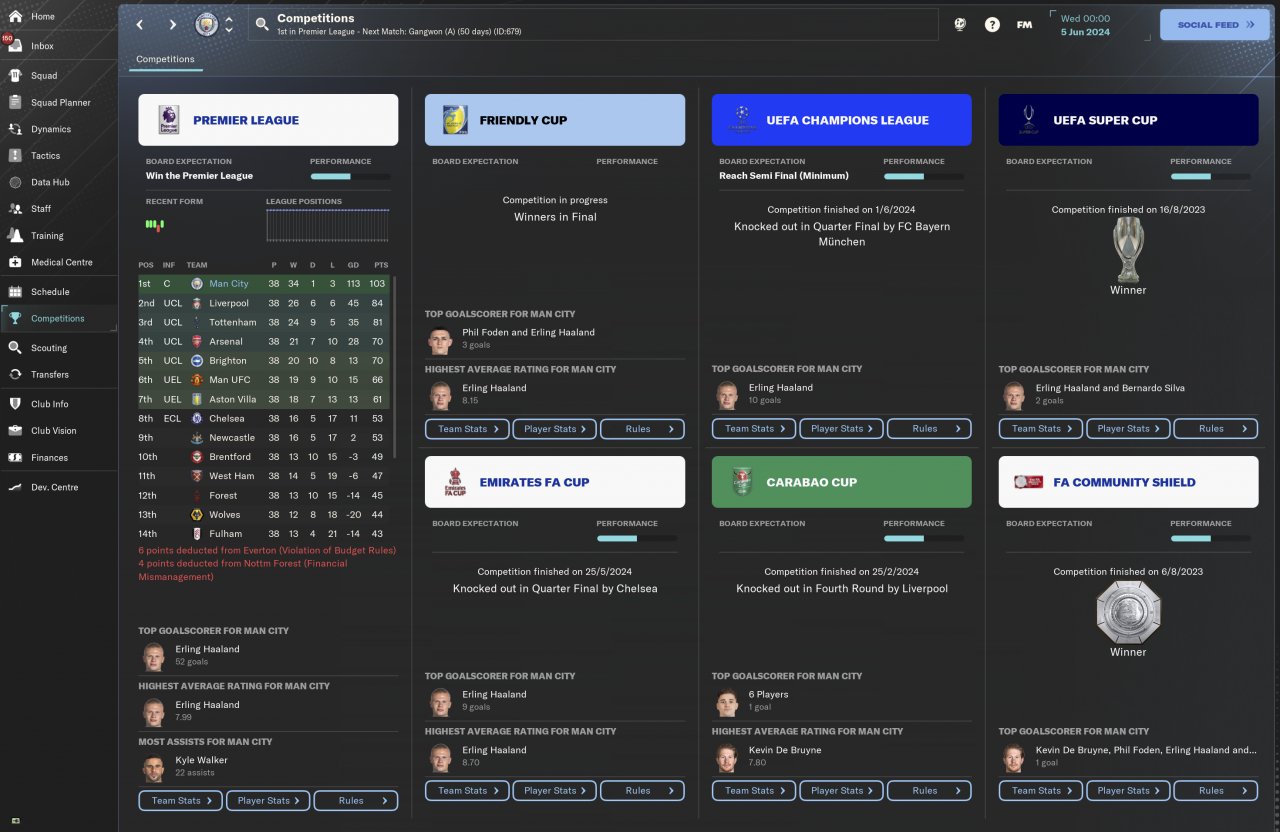The height and width of the screenshot is (832, 1280).
Task: Click the FM logo icon
Action: [x=1024, y=25]
